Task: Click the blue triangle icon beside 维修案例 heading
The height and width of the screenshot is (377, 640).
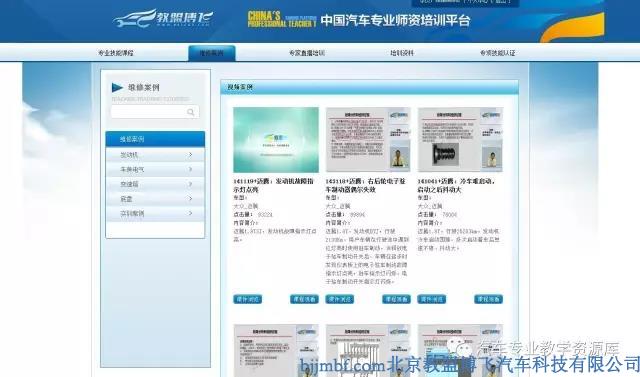Action: click(117, 88)
